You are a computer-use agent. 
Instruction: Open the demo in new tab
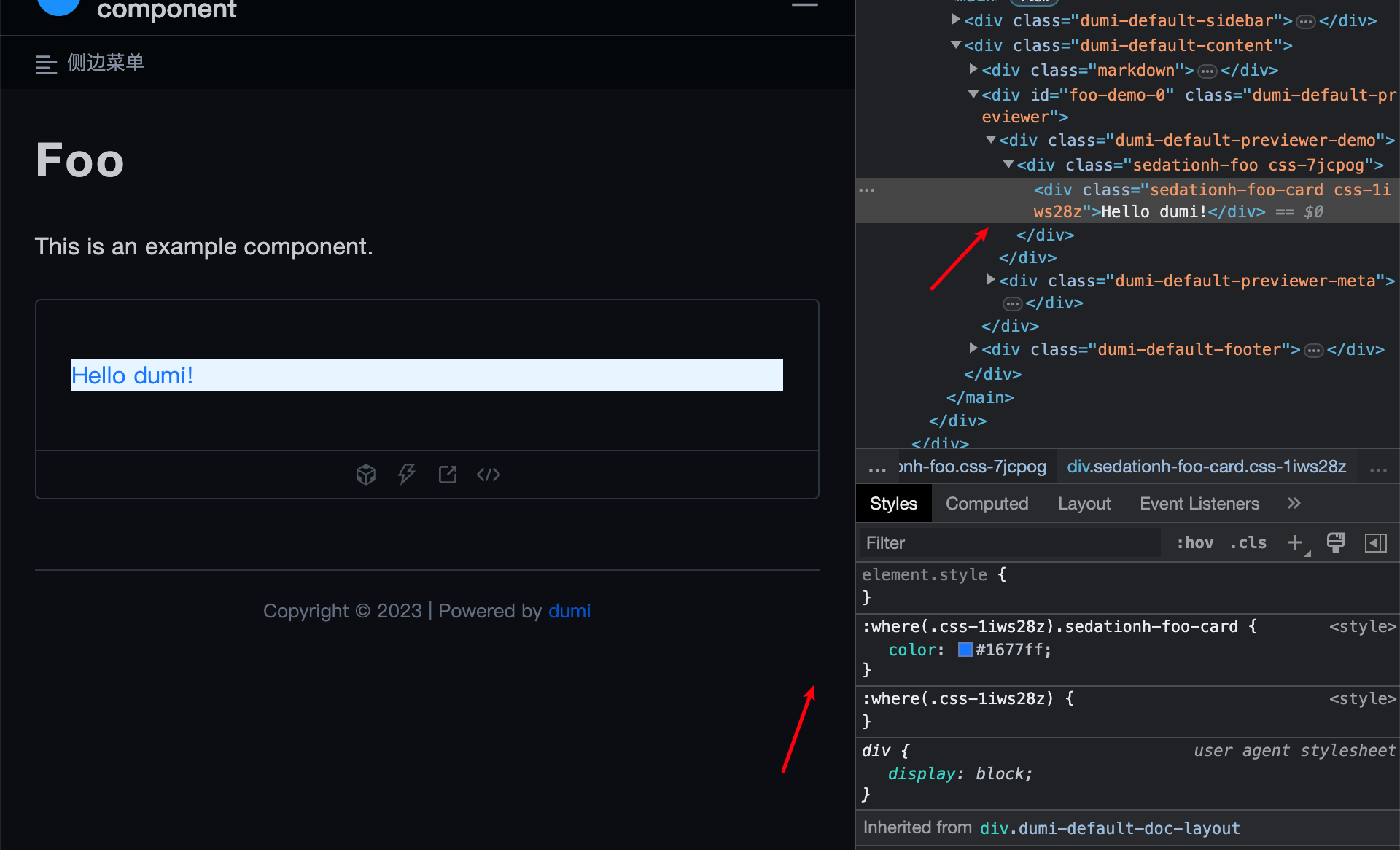pos(448,475)
